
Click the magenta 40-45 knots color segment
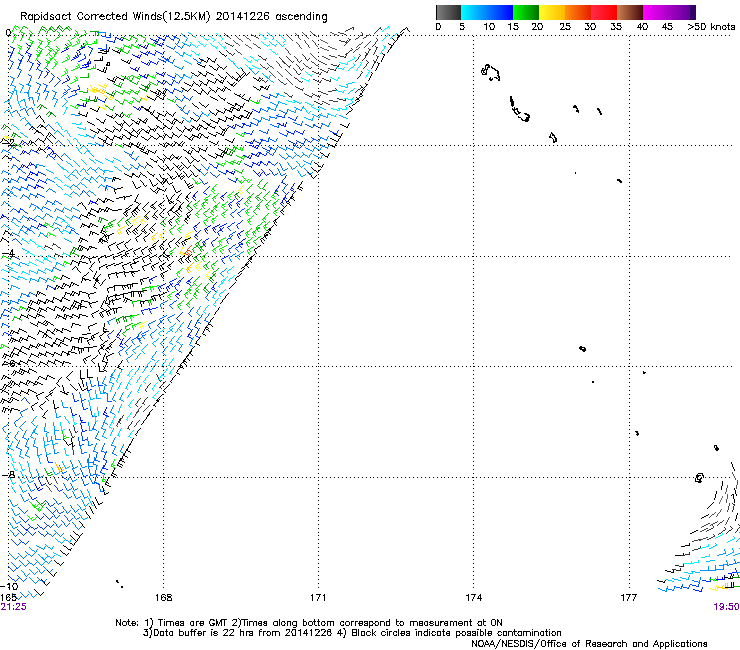656,12
